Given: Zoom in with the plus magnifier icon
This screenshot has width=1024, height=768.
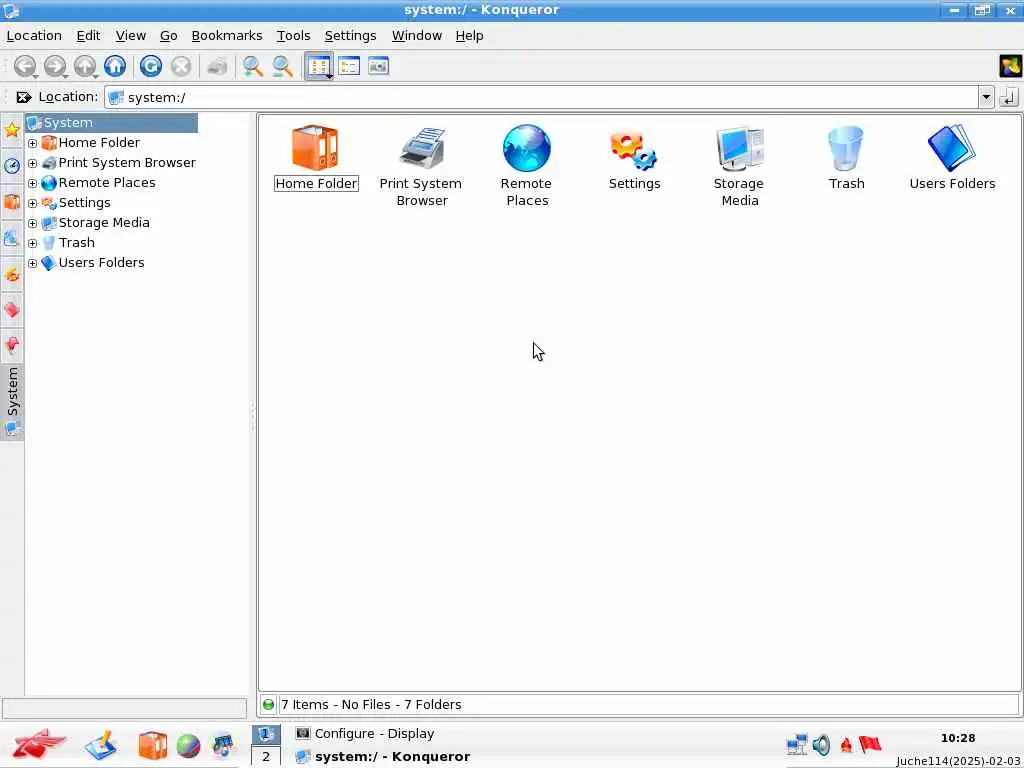Looking at the screenshot, I should [x=253, y=66].
